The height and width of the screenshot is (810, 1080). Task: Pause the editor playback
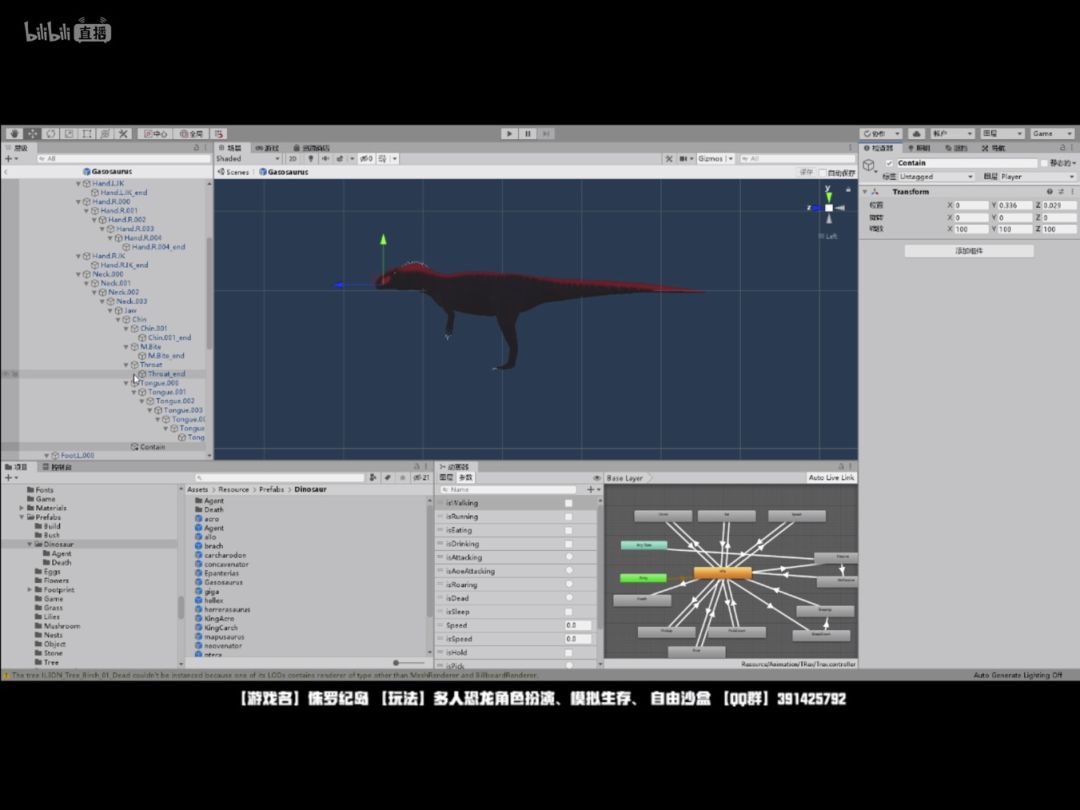point(528,134)
